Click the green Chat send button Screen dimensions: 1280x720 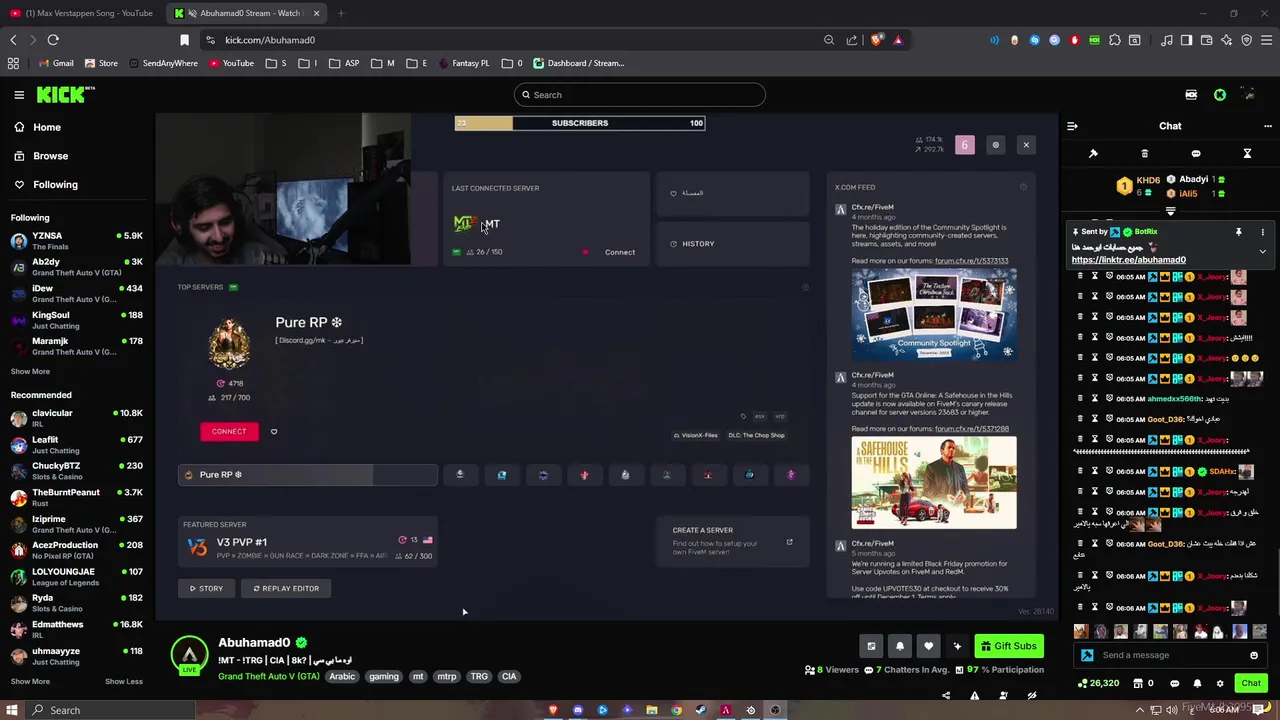pos(1251,683)
